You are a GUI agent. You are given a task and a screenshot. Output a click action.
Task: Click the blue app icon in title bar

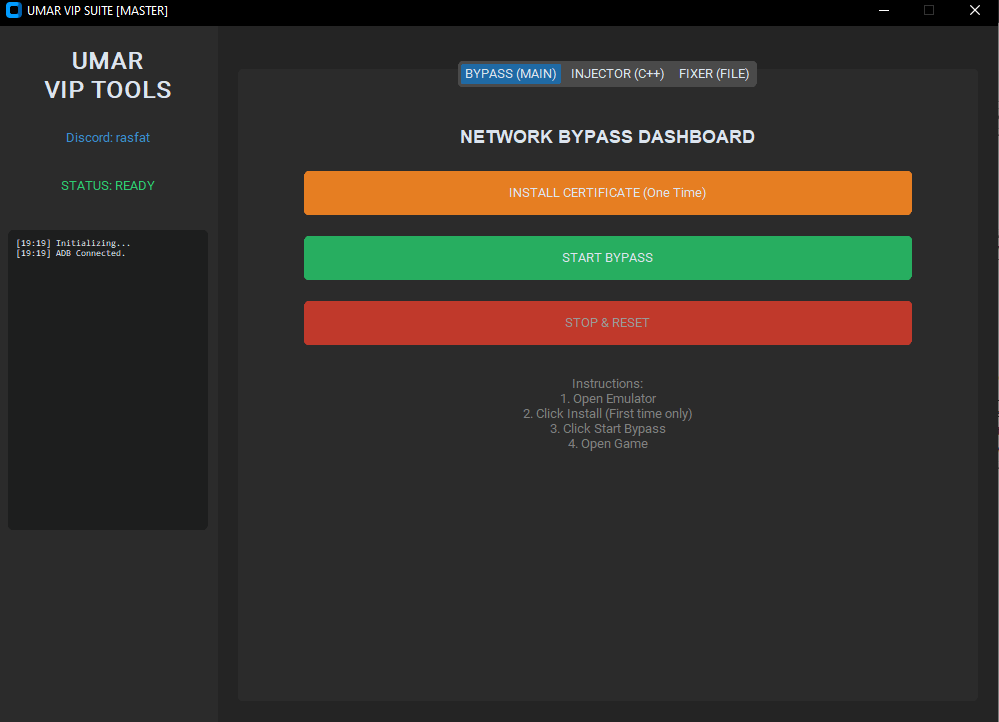(14, 11)
